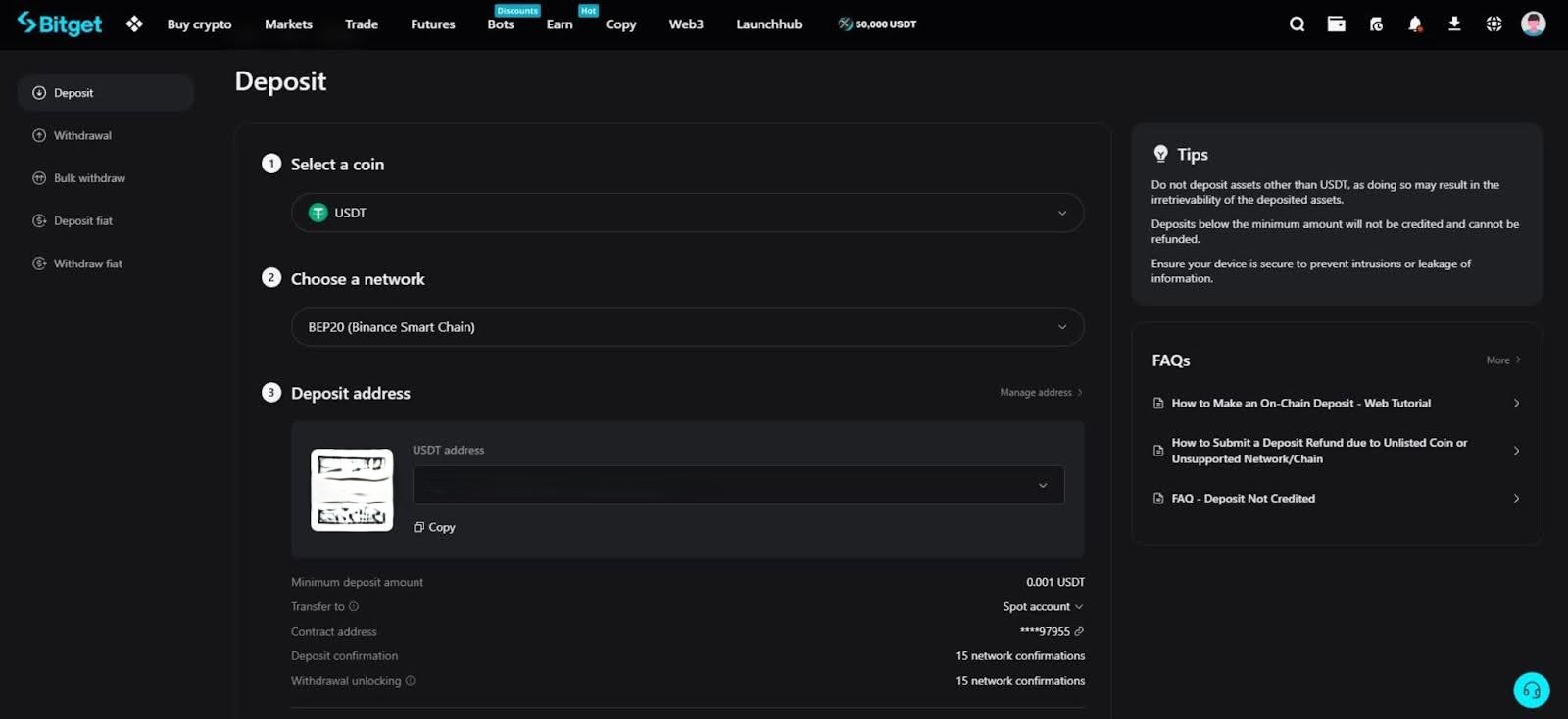Copy the USDT deposit address

pos(434,527)
